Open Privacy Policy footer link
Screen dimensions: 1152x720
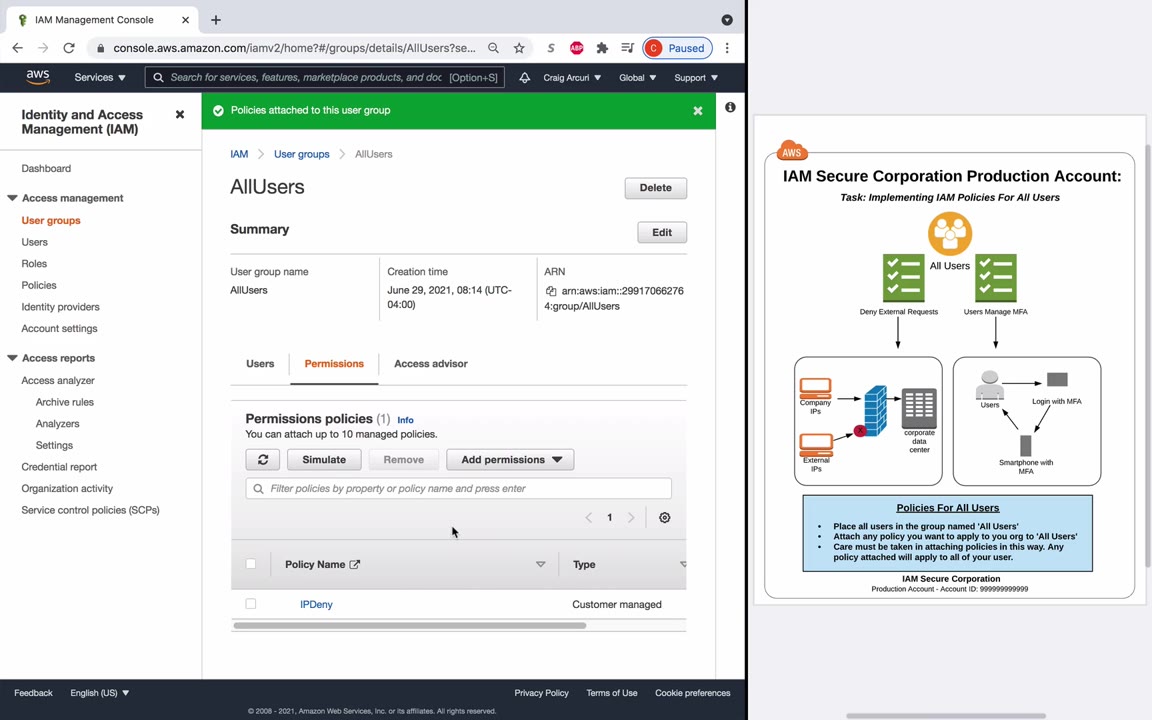tap(541, 693)
